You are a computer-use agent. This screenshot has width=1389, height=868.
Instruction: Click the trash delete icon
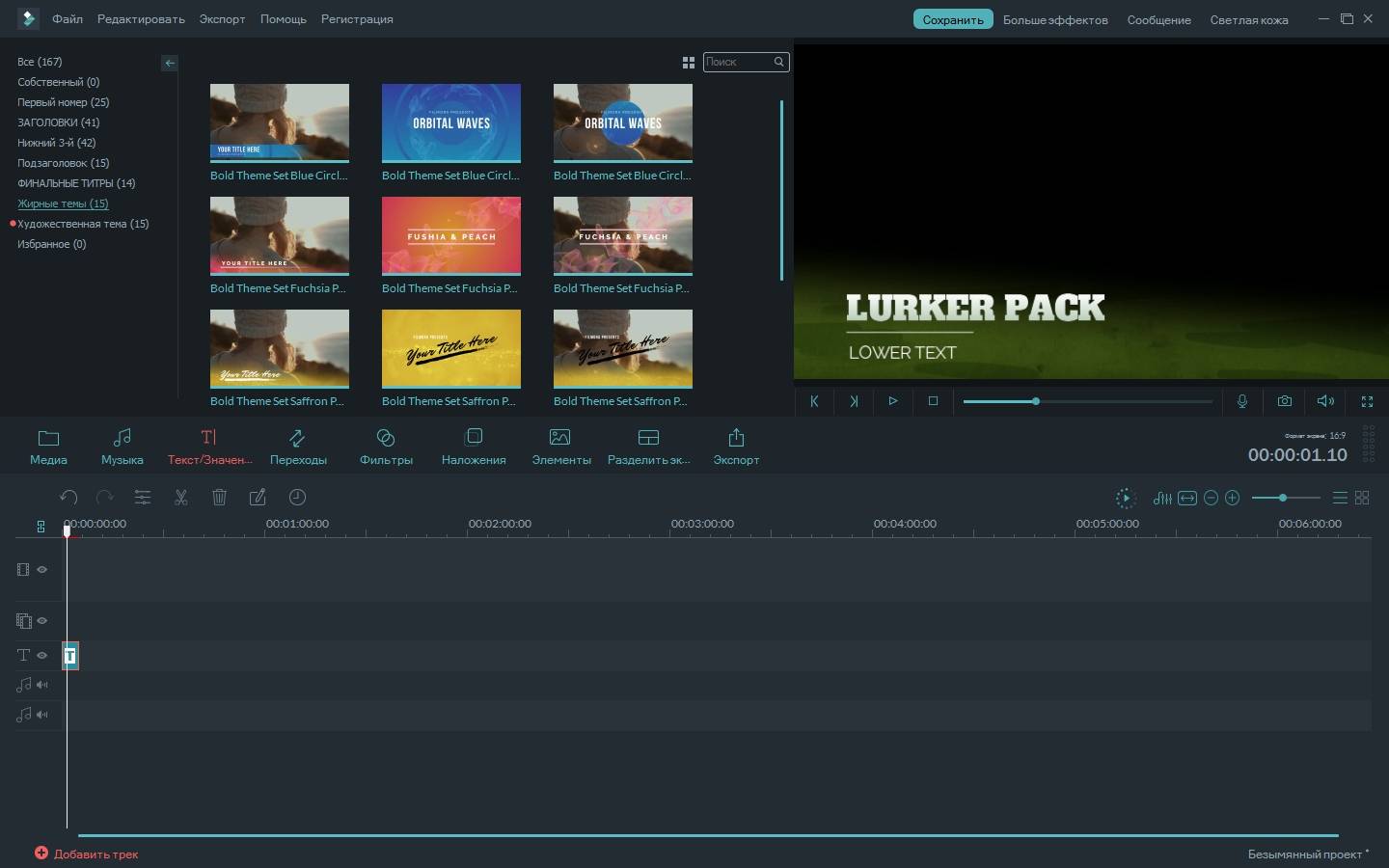(219, 498)
